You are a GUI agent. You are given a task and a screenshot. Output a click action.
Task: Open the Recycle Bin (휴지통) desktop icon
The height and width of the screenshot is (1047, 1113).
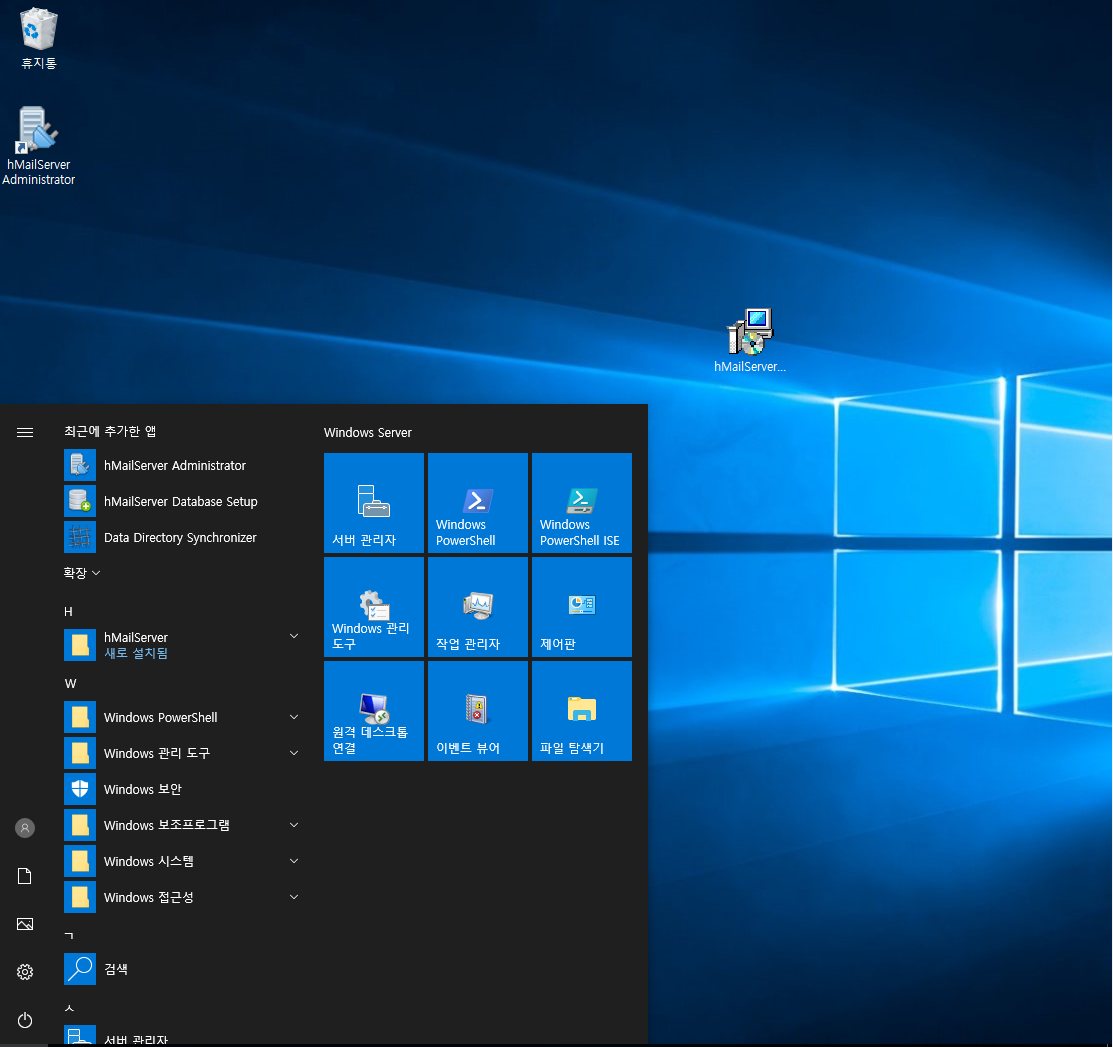pyautogui.click(x=38, y=39)
